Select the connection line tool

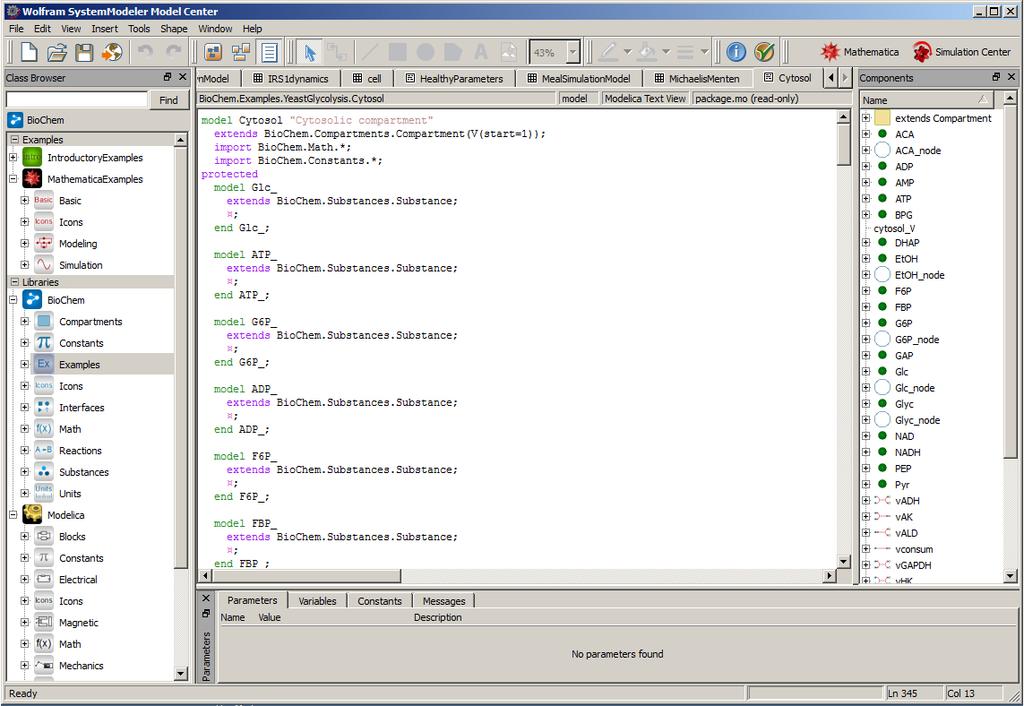[336, 52]
